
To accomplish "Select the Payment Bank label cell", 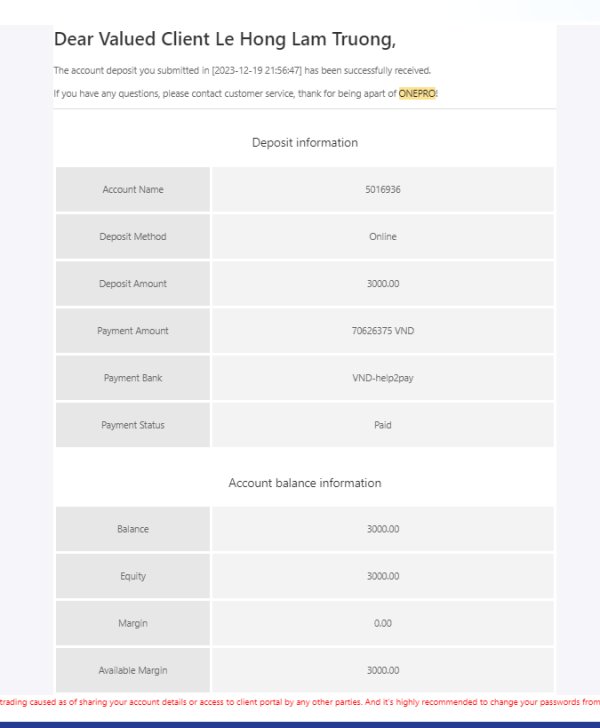I will point(133,378).
